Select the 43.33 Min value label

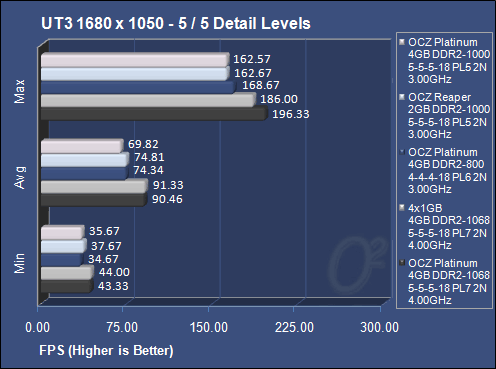tap(113, 286)
